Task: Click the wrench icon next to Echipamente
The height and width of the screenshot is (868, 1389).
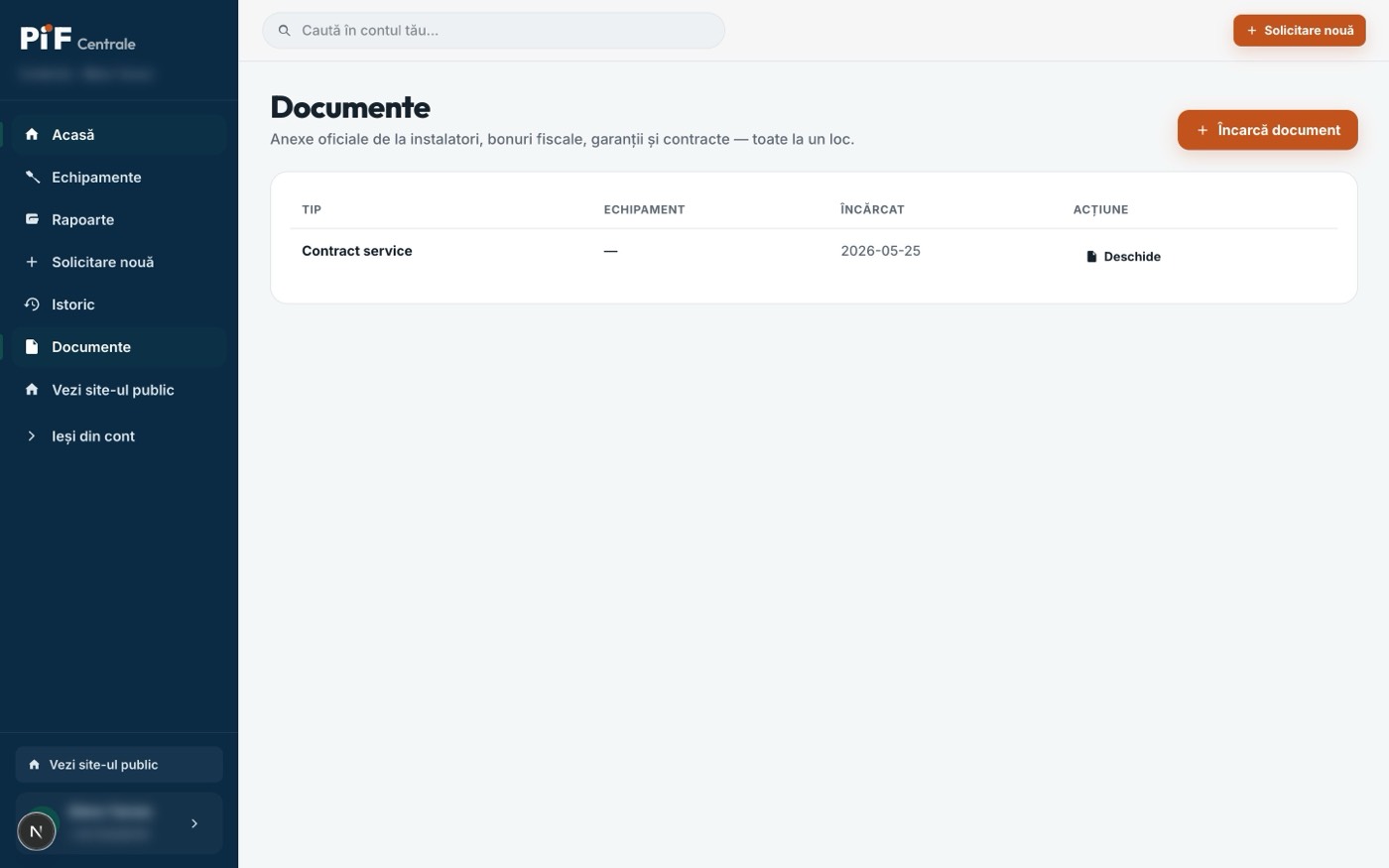Action: 32,177
